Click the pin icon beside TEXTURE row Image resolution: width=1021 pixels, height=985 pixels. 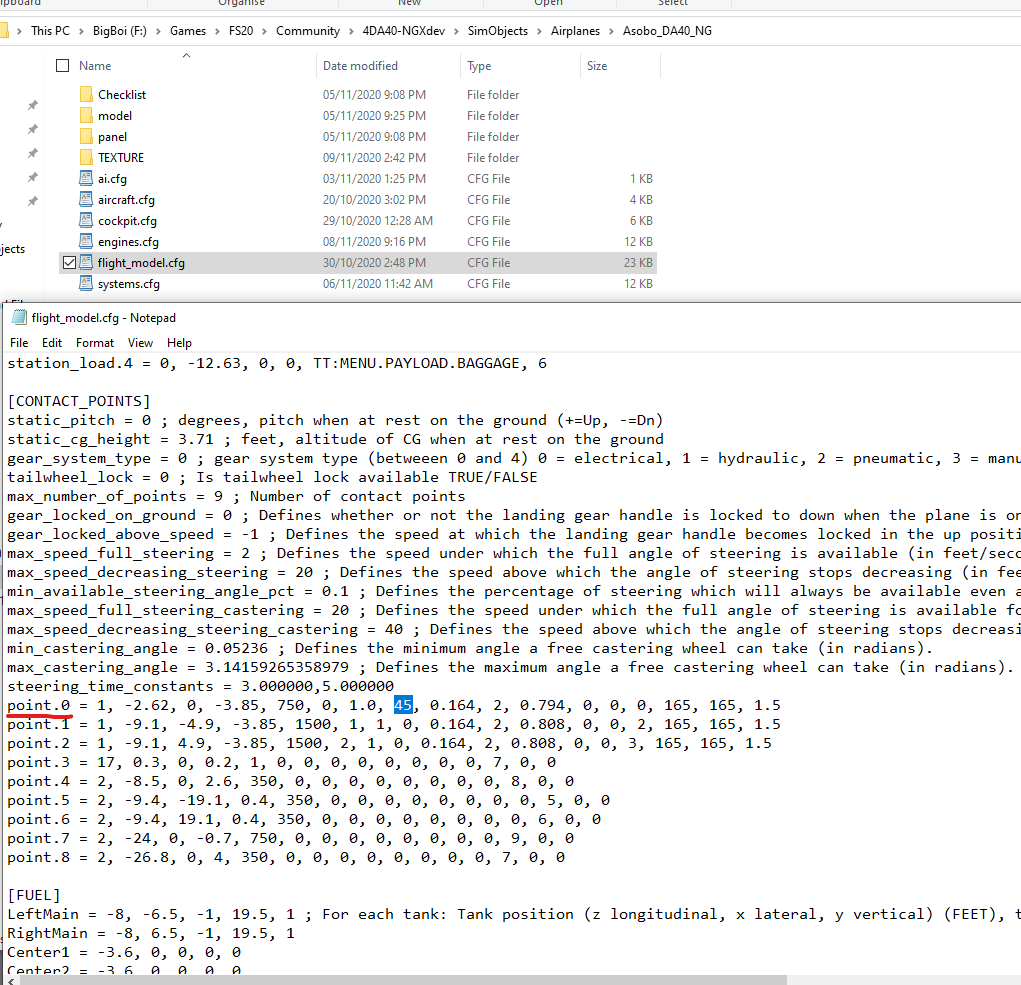coord(33,154)
